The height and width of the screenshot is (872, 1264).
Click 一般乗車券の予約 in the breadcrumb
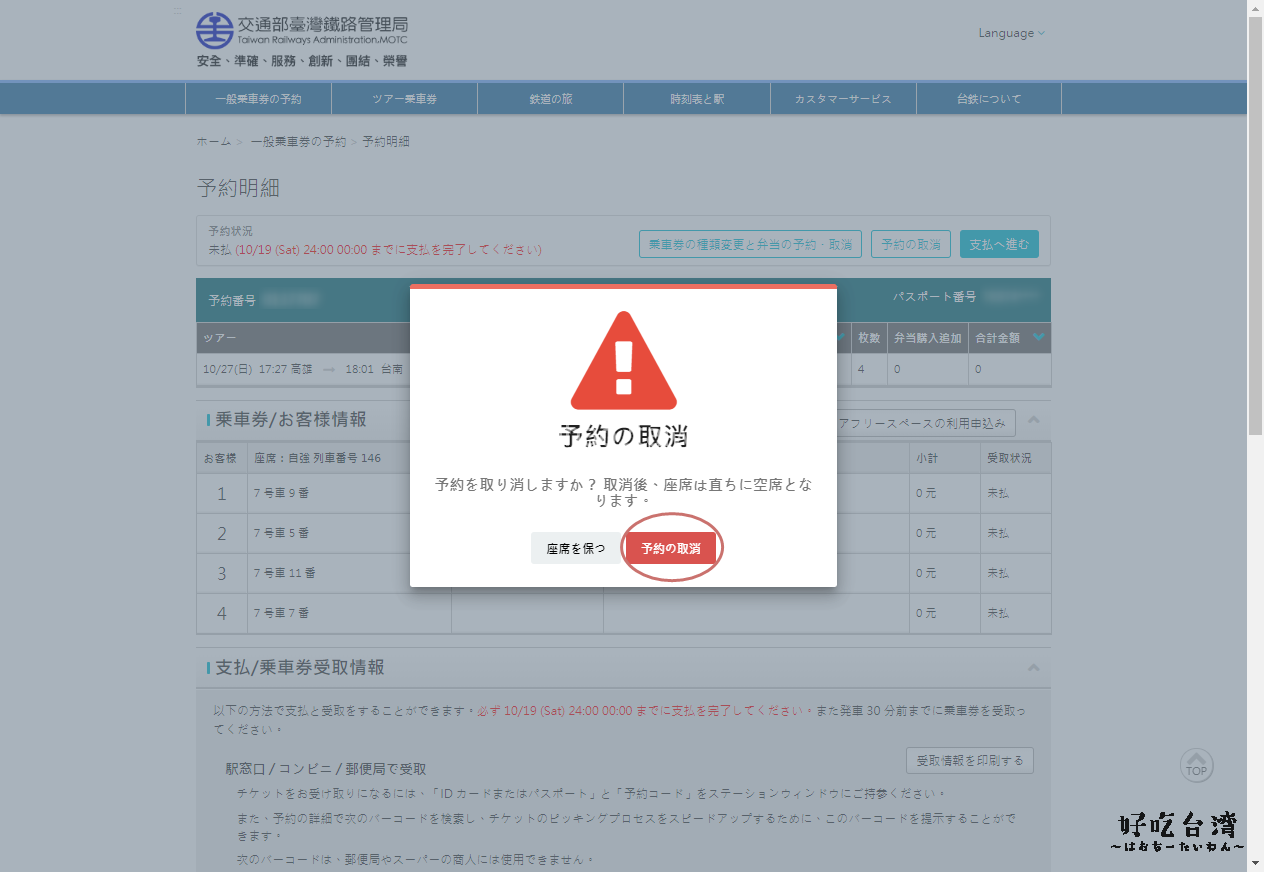[x=298, y=142]
